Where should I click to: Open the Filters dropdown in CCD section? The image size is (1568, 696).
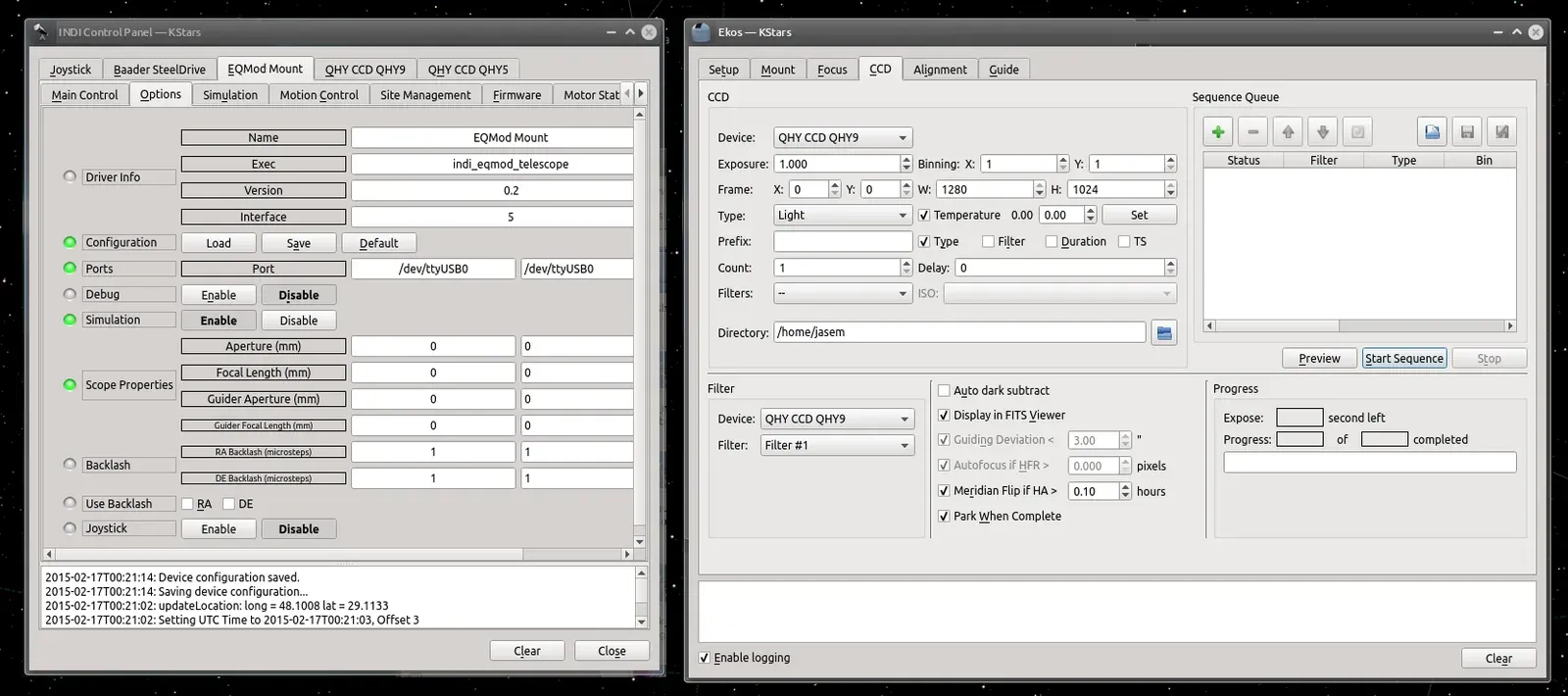pyautogui.click(x=843, y=293)
